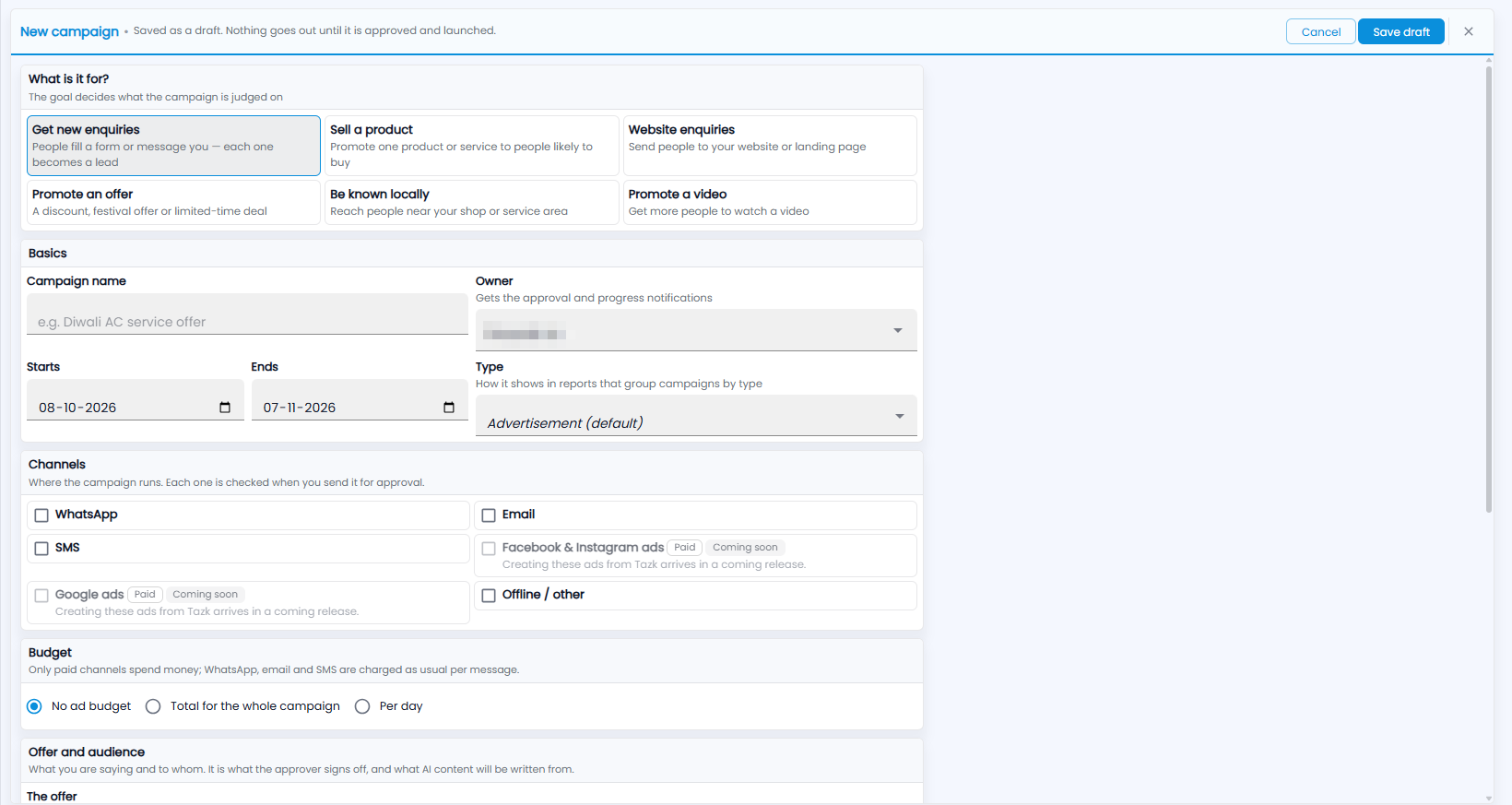
Task: Choose Total for the whole campaign budget
Action: [x=153, y=706]
